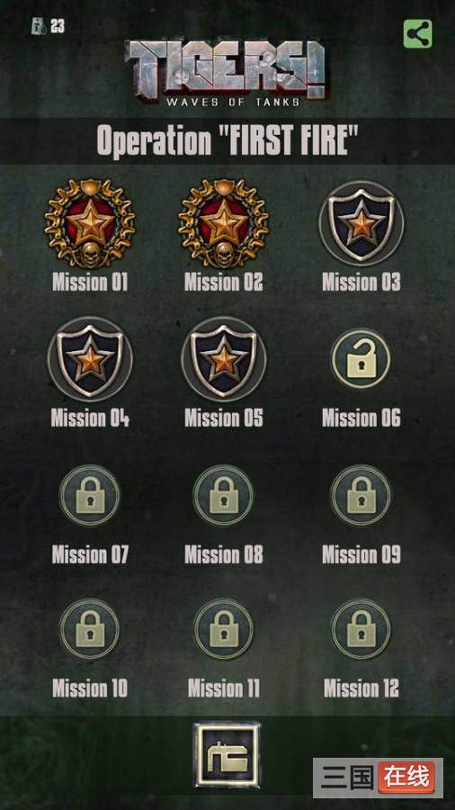Share via the green share icon

click(x=418, y=34)
